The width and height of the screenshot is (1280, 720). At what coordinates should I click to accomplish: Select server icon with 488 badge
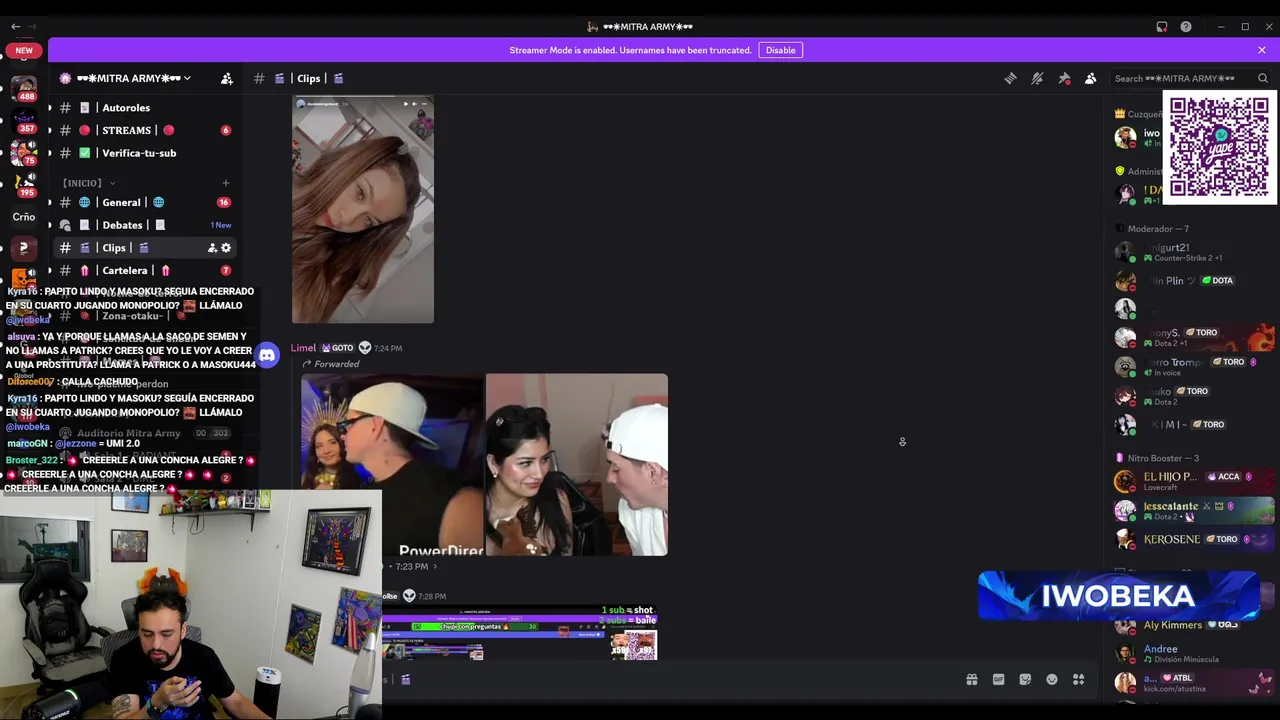point(24,89)
